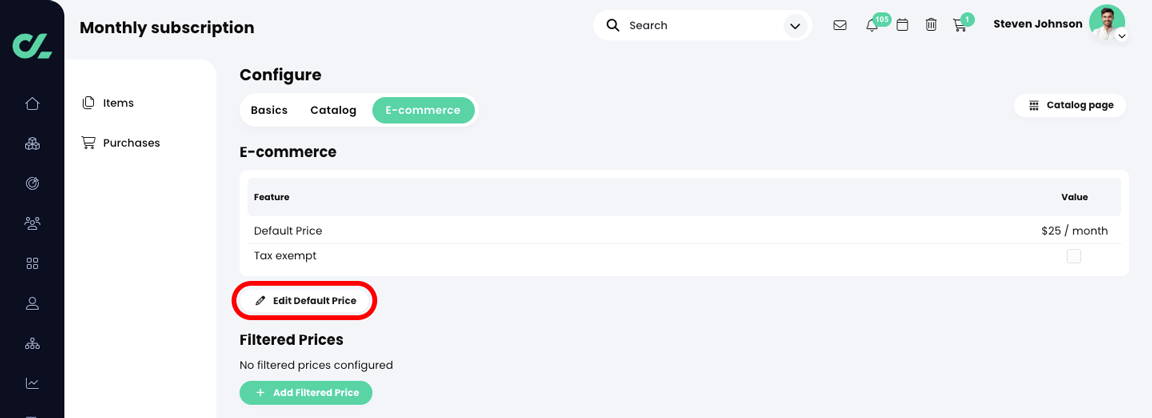Open the analytics chart sidebar icon

tap(32, 383)
